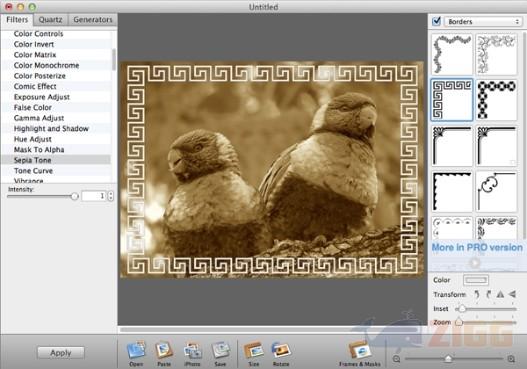Select the black chain circles border thumbnail

click(497, 100)
